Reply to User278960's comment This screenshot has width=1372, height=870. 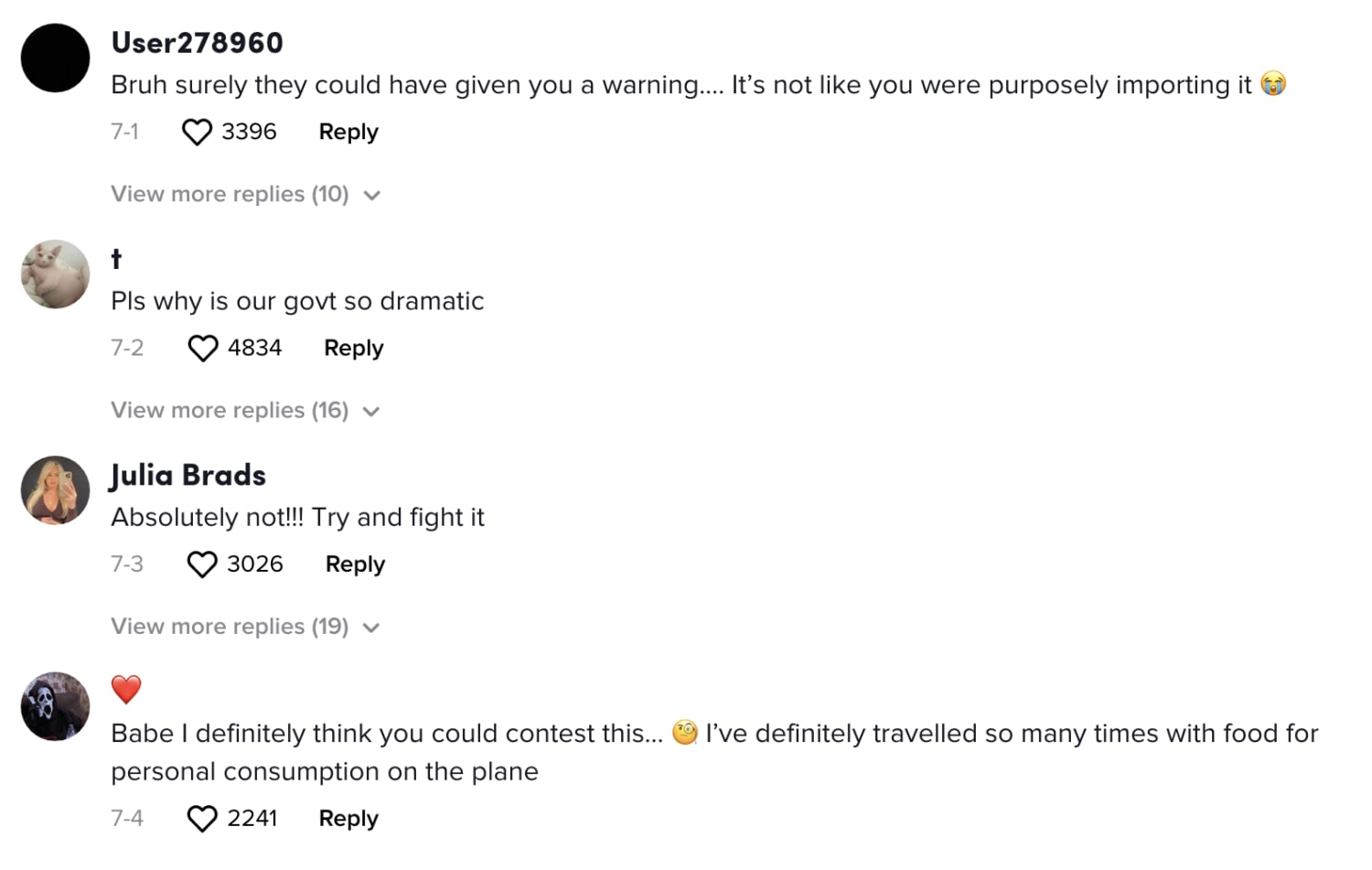[348, 132]
